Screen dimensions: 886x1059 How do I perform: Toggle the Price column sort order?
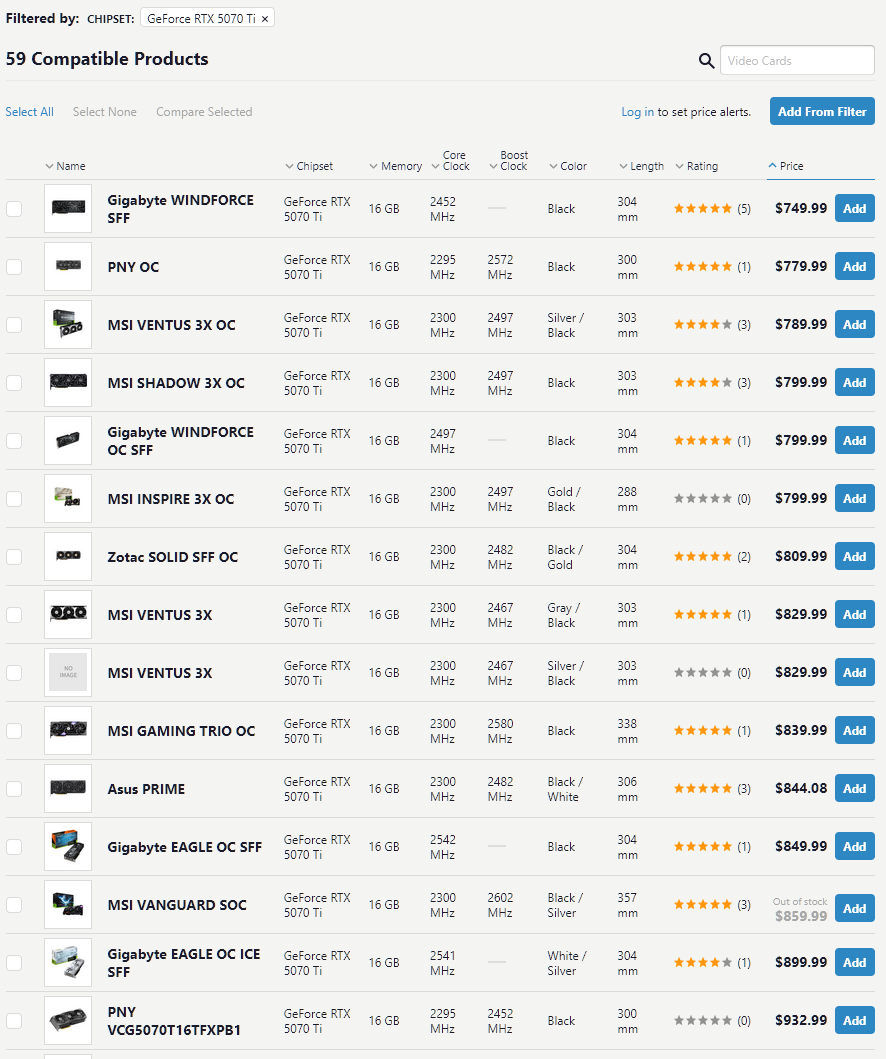tap(786, 166)
